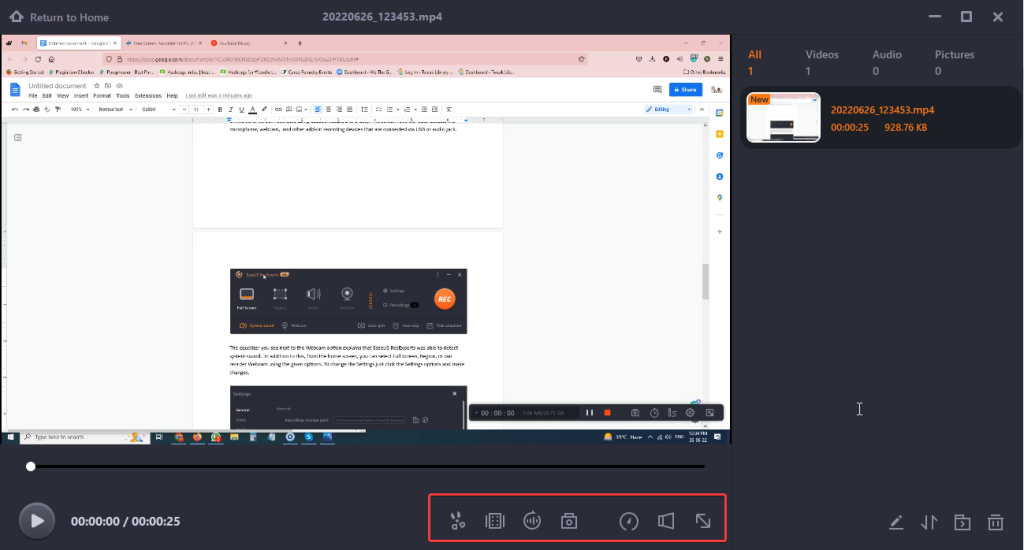The height and width of the screenshot is (550, 1024).
Task: Open the playback speed gauge
Action: tap(629, 520)
